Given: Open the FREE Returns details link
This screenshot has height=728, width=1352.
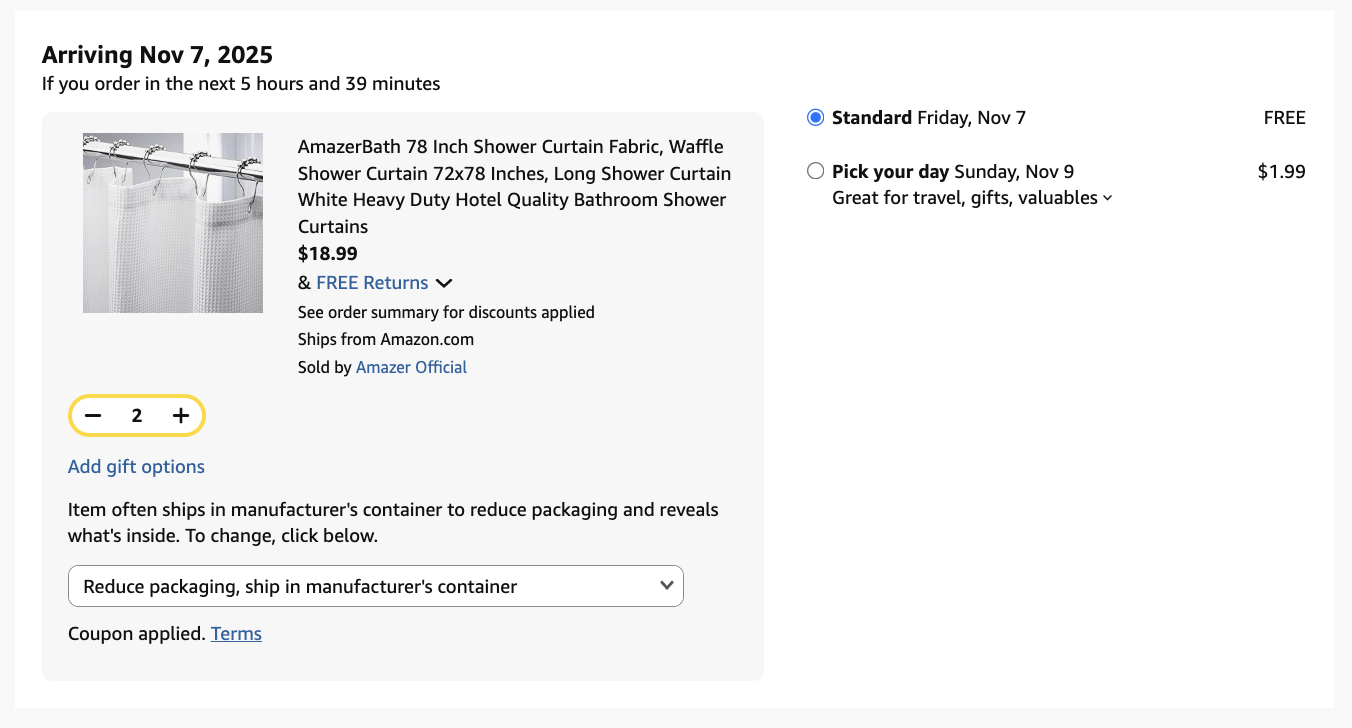Looking at the screenshot, I should [x=372, y=283].
